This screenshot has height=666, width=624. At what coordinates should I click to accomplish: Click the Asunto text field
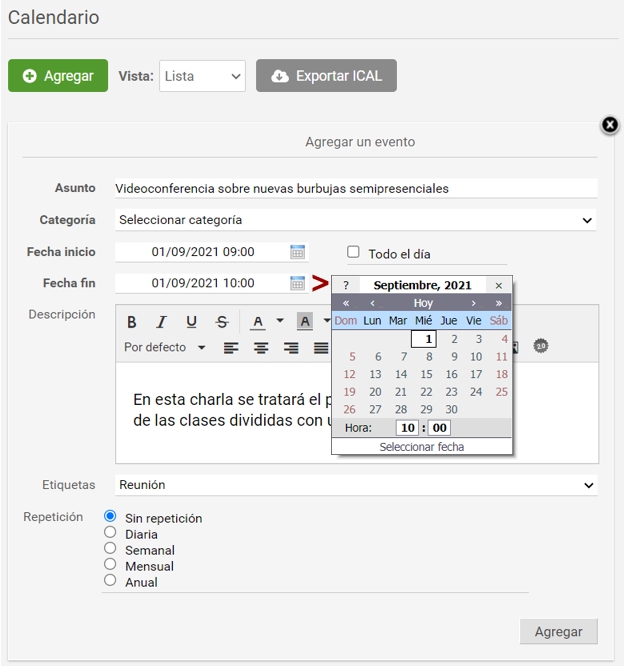355,188
